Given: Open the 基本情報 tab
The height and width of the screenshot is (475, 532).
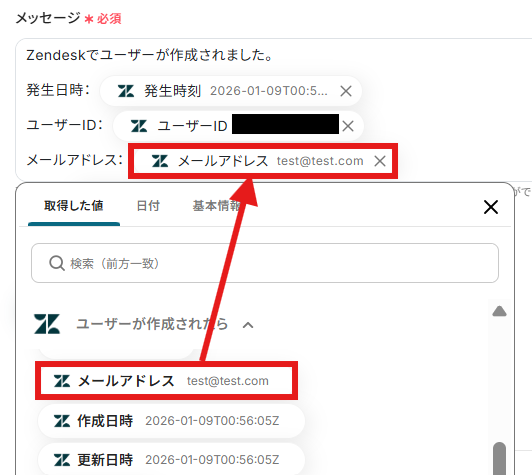Looking at the screenshot, I should pos(217,206).
